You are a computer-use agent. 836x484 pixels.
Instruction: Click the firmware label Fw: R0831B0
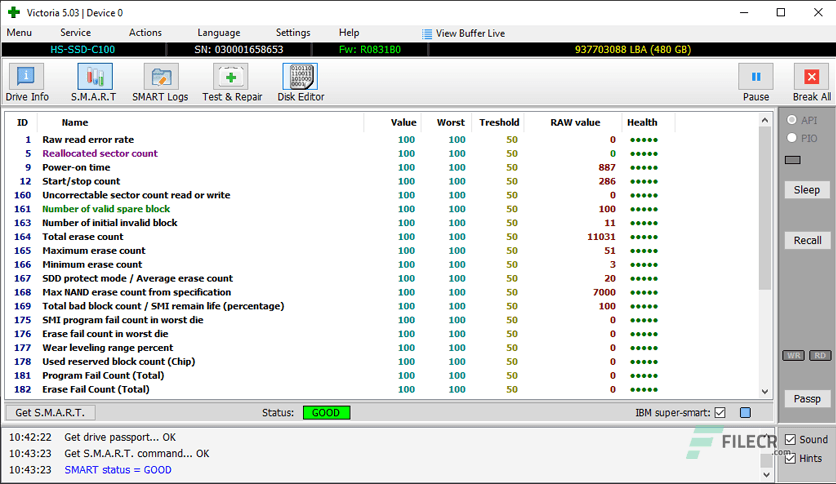[x=369, y=50]
